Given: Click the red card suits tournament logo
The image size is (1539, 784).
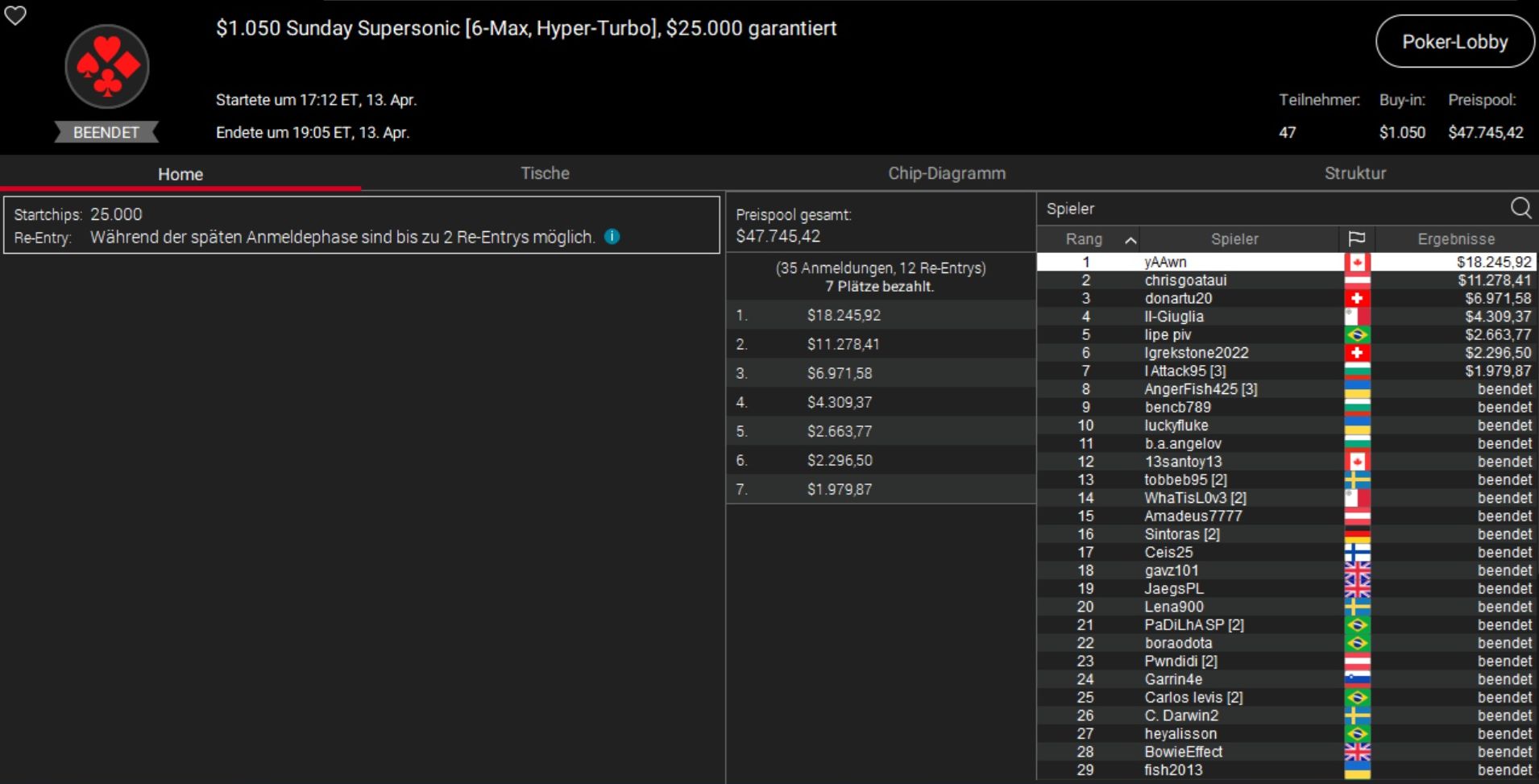Looking at the screenshot, I should click(107, 67).
